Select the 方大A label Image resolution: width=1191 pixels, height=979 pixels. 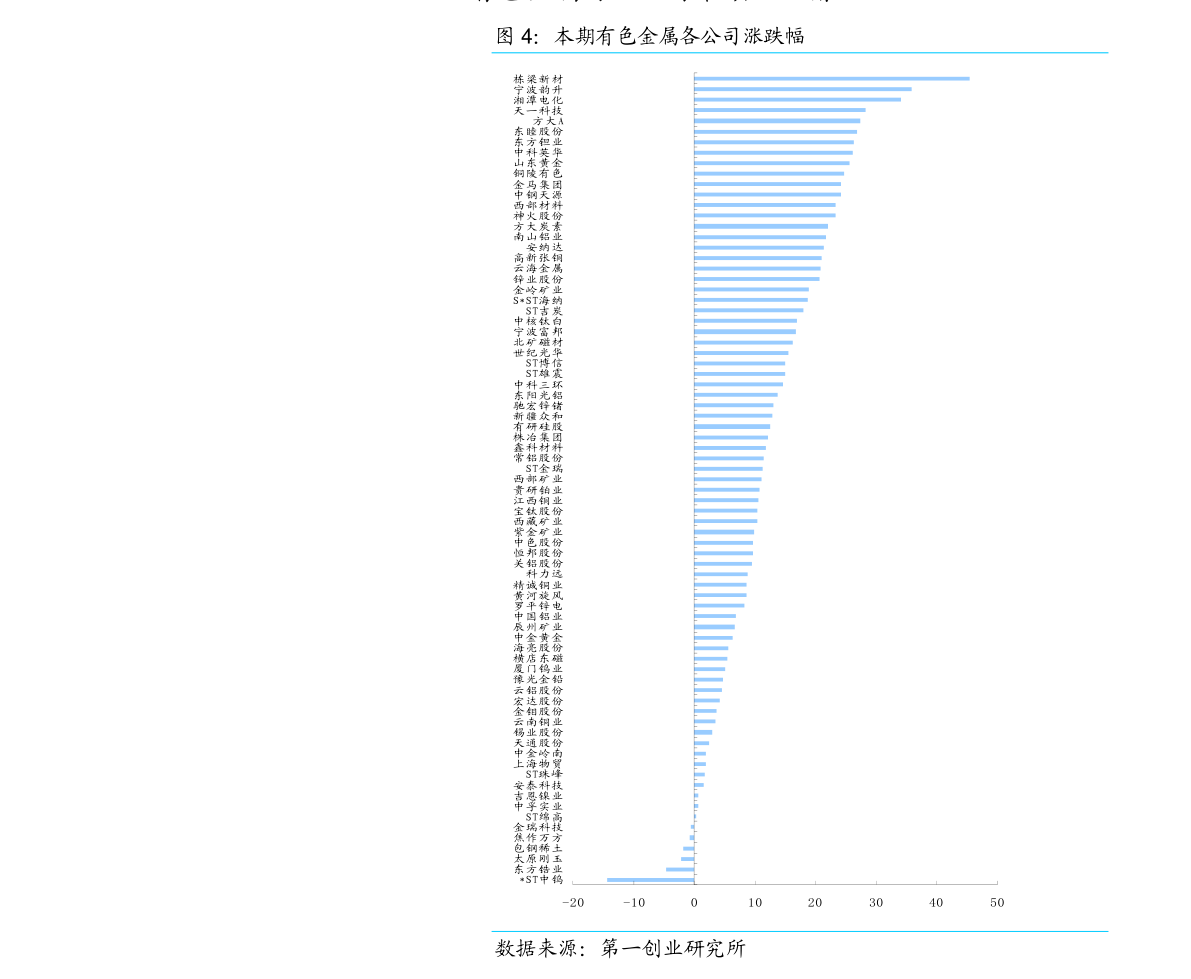coord(547,121)
